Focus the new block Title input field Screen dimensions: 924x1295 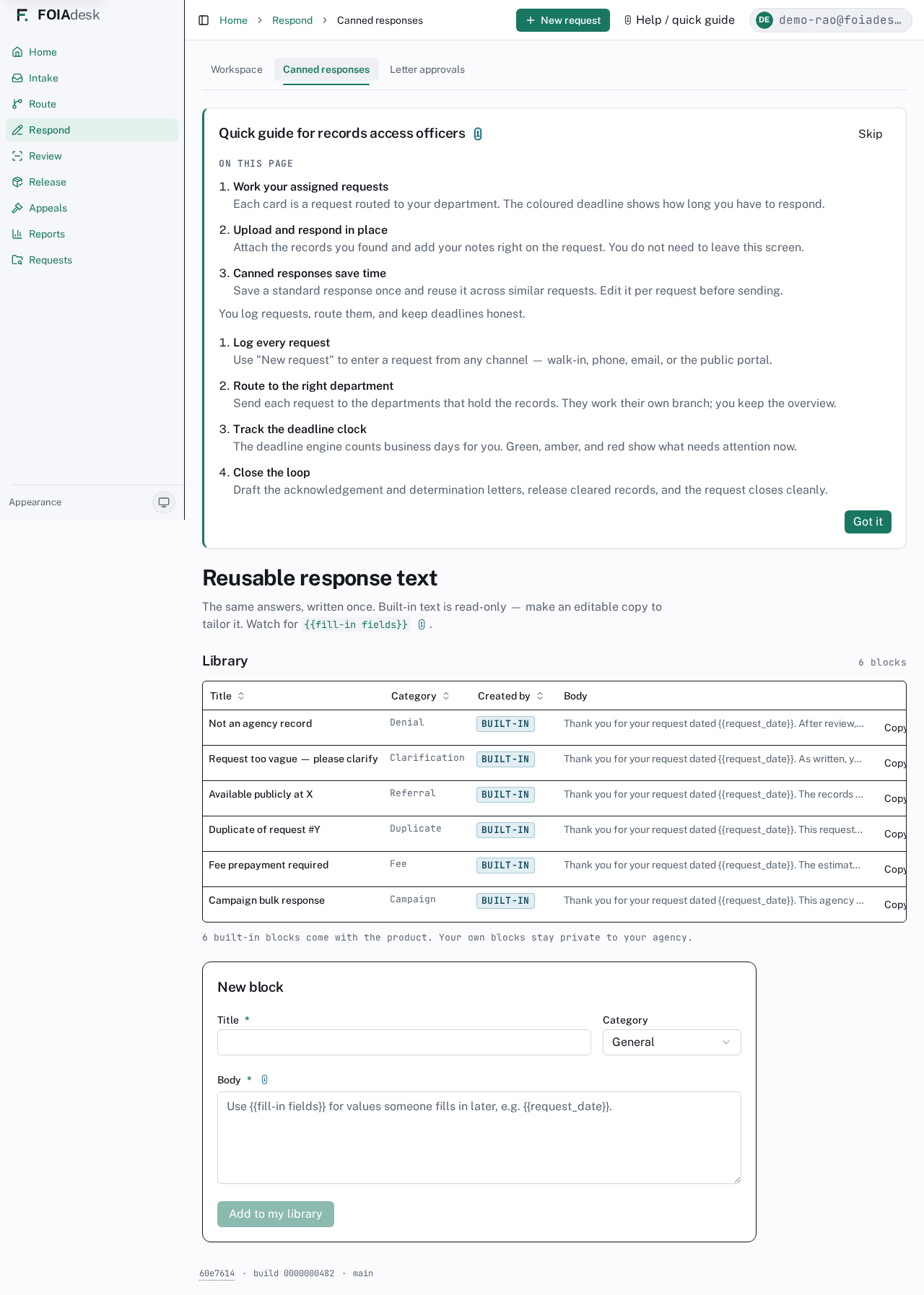404,1042
